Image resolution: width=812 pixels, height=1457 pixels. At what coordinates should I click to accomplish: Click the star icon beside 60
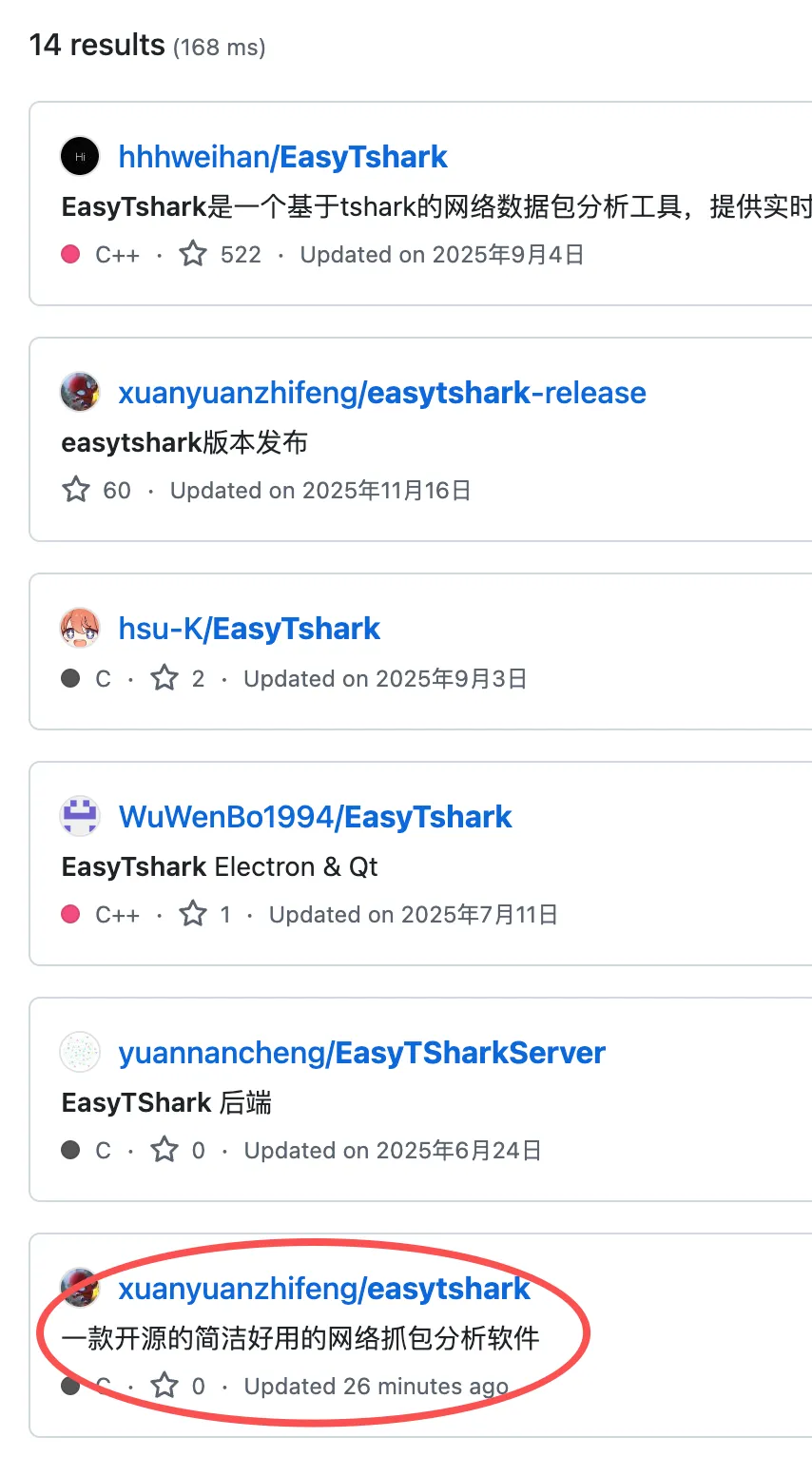[76, 490]
